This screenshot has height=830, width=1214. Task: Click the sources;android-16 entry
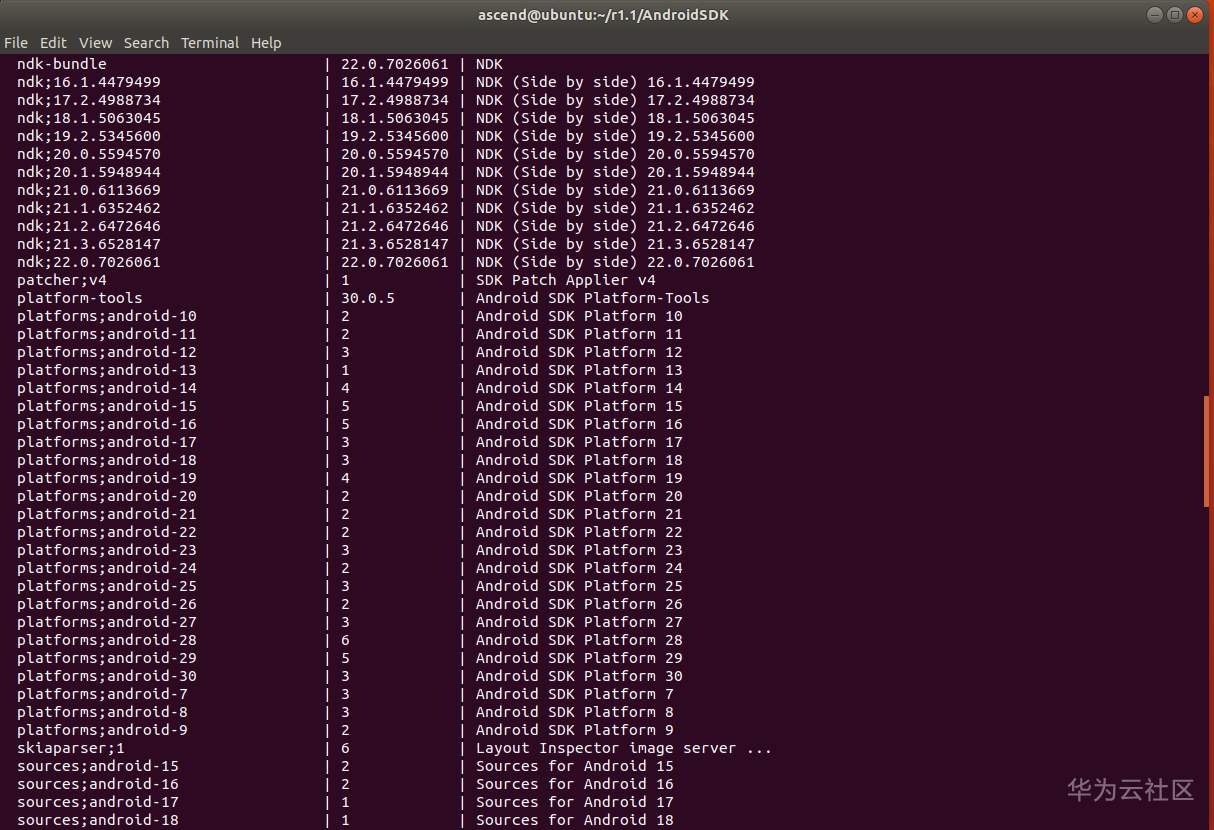point(98,784)
